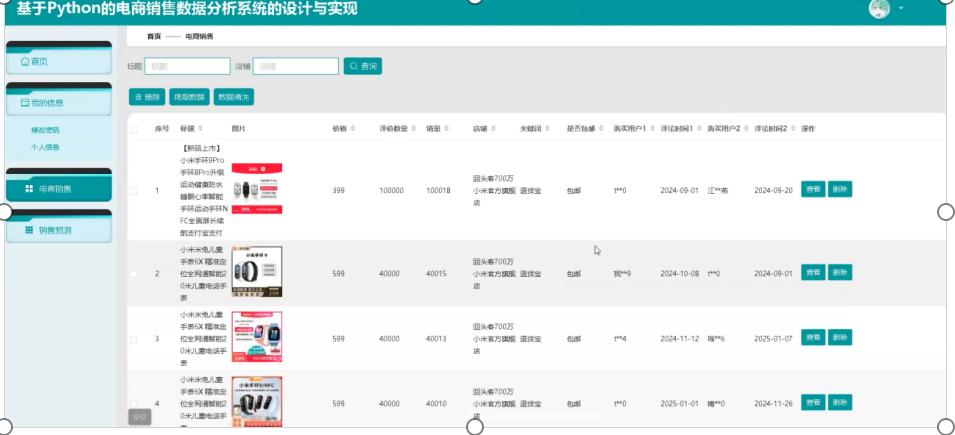Viewport: 955px width, 435px height.
Task: Expand the dropdown arrow beside the avatar
Action: tap(901, 9)
